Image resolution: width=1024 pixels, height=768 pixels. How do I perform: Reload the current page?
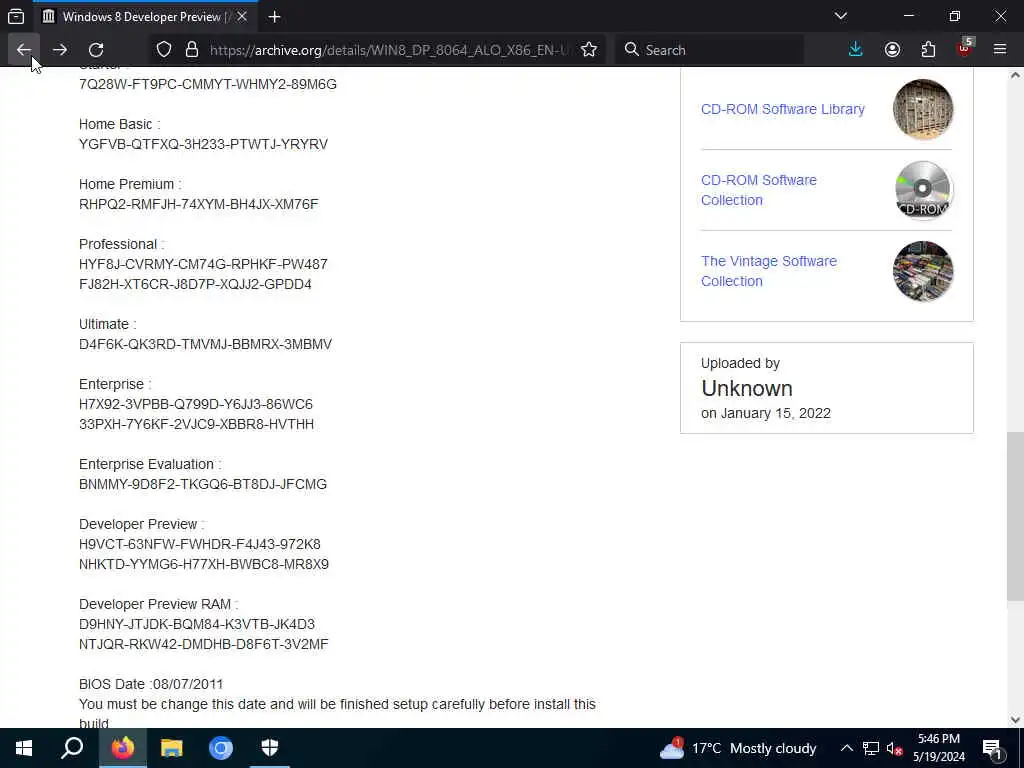pos(96,50)
